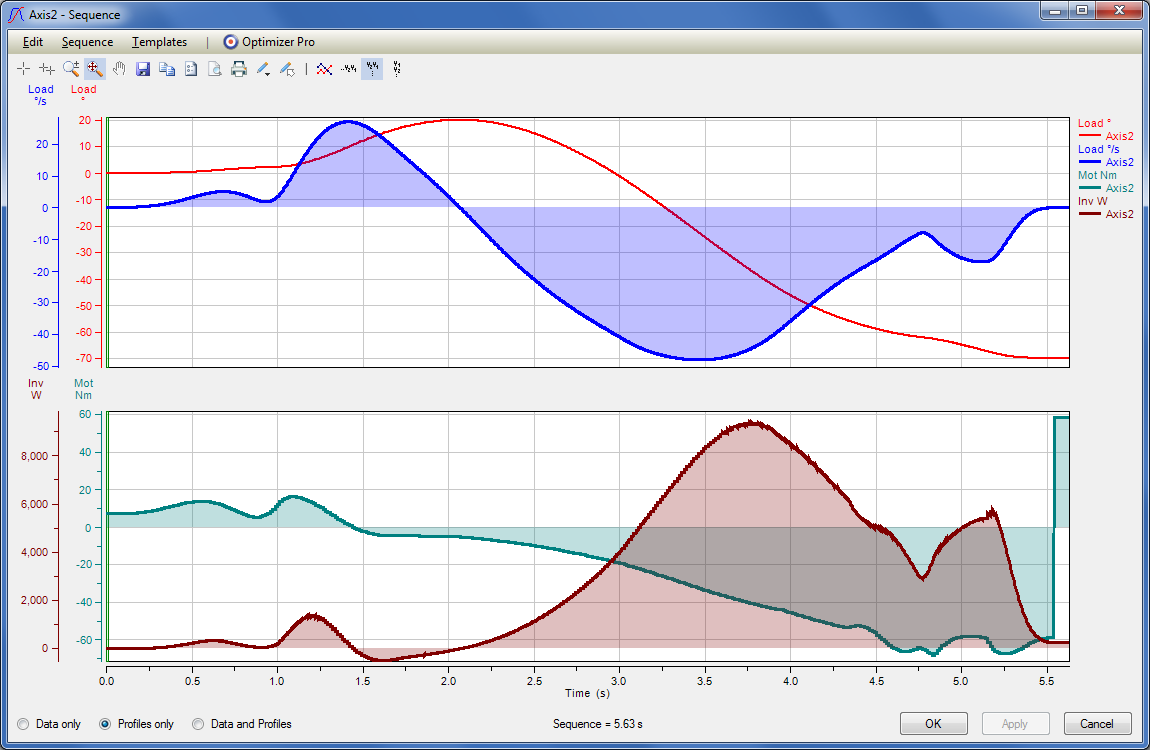Image resolution: width=1150 pixels, height=750 pixels.
Task: Activate the zoom in/out magnifier tool
Action: [71, 69]
